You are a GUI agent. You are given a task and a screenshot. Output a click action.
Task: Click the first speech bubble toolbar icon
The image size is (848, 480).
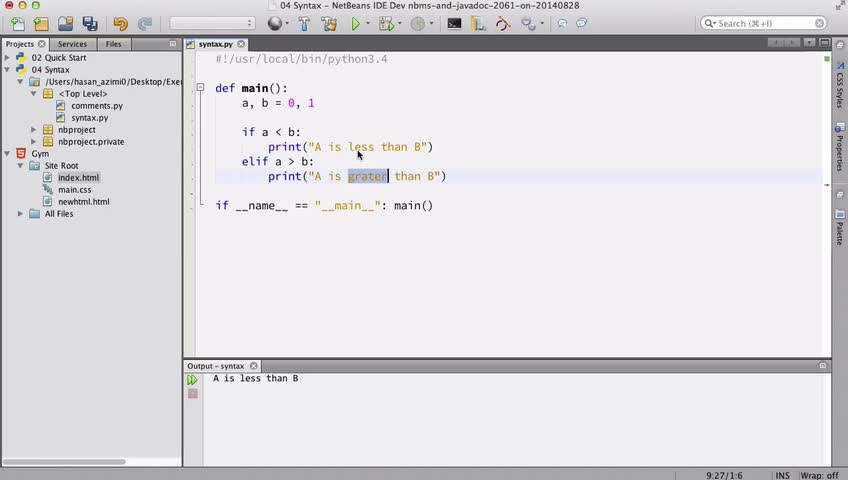[x=562, y=23]
